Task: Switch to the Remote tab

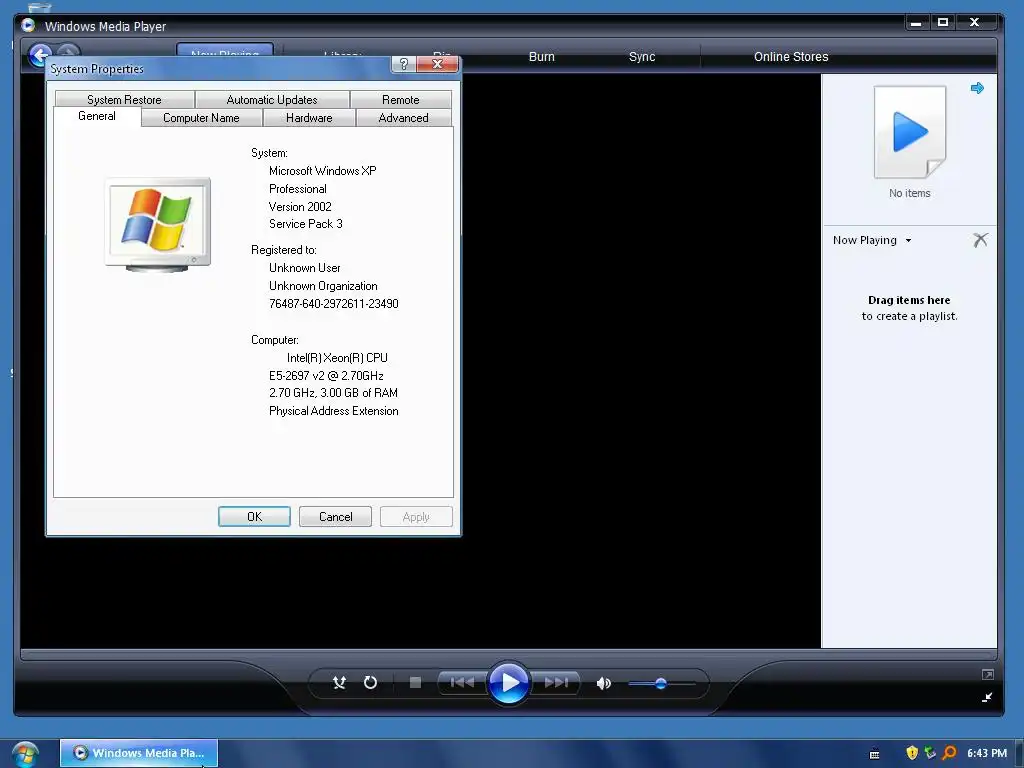Action: click(400, 99)
